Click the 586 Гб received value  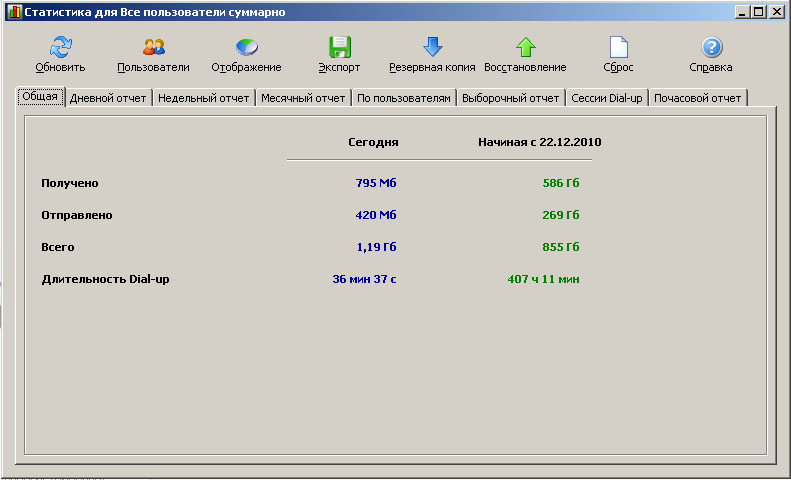[x=561, y=183]
